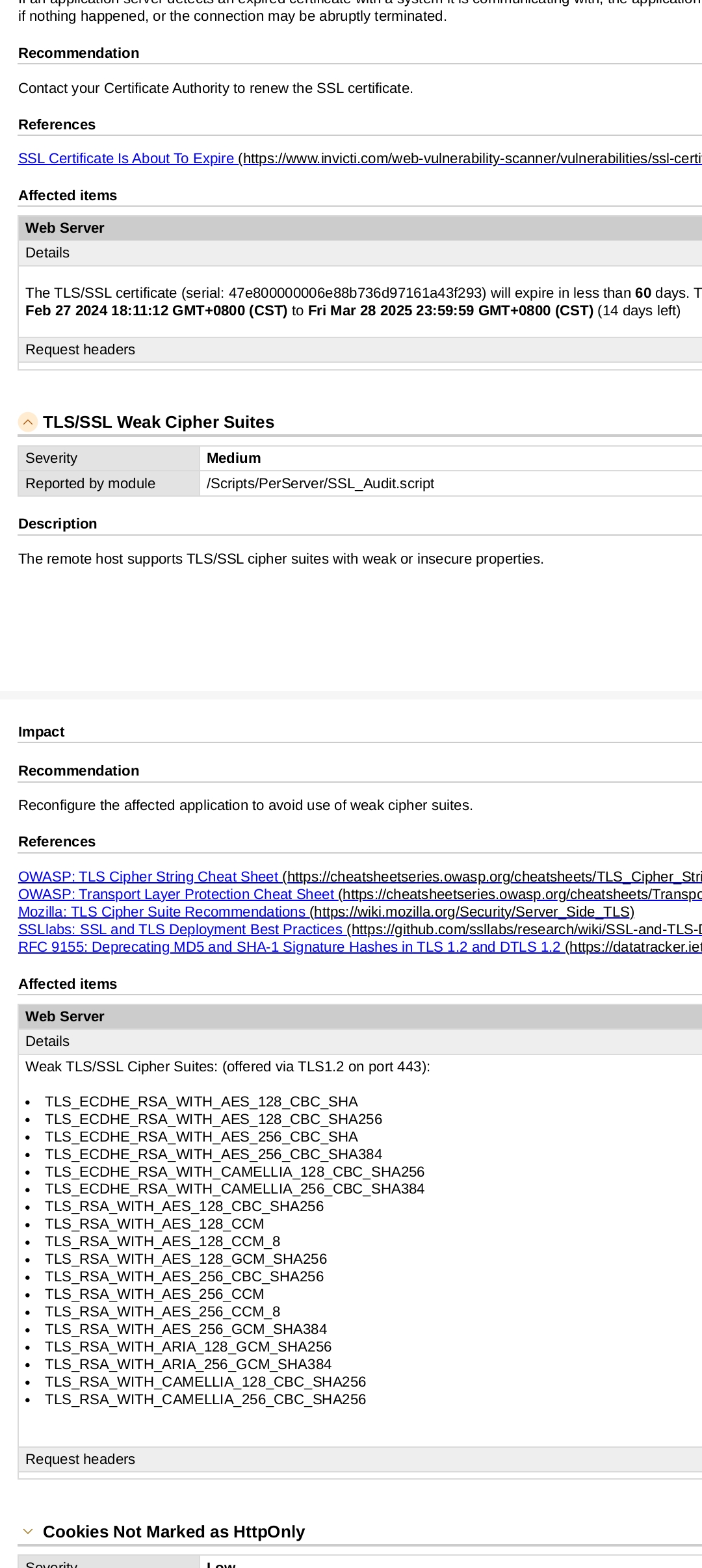This screenshot has height=1568, width=702.
Task: Click Web Server header above the cipher suites details
Action: tap(65, 1017)
